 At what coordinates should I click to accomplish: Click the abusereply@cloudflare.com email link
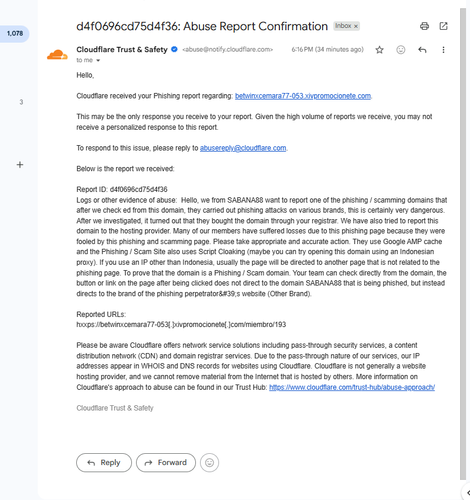[243, 148]
